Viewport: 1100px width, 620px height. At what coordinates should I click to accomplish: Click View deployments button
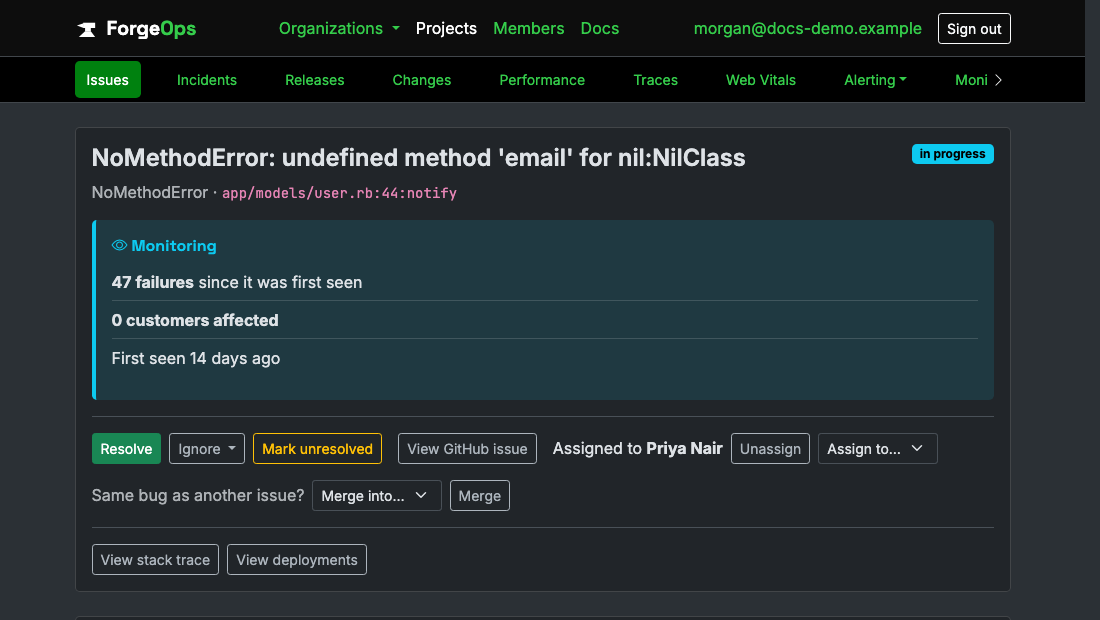[x=297, y=560]
